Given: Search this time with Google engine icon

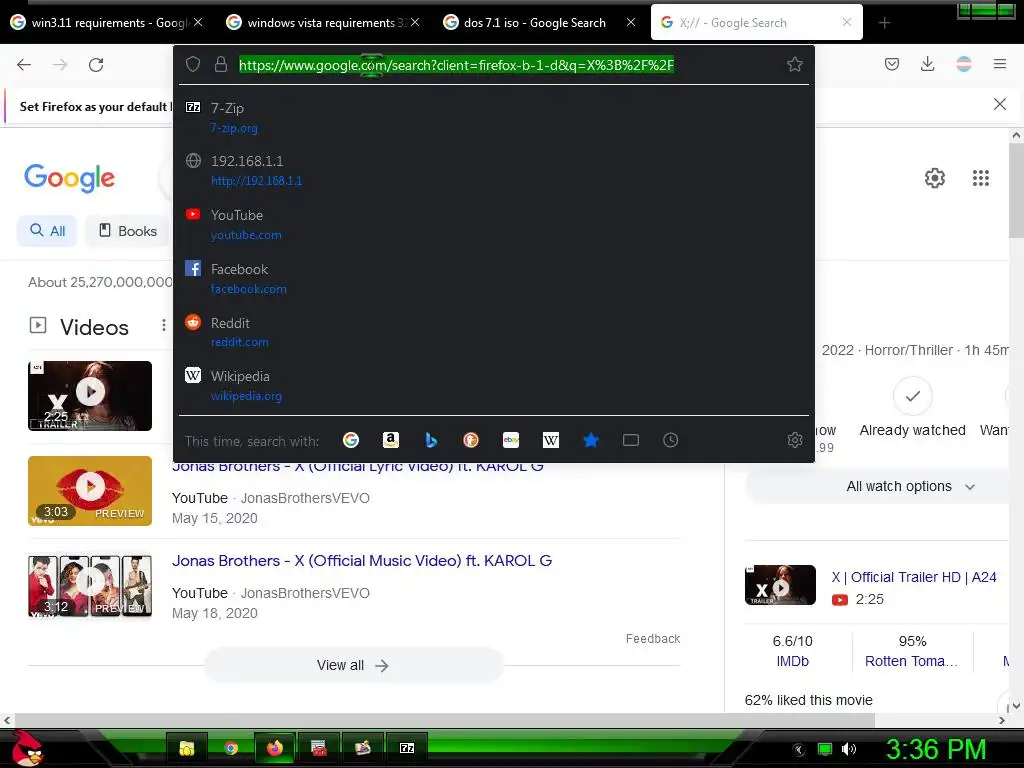Looking at the screenshot, I should [351, 440].
